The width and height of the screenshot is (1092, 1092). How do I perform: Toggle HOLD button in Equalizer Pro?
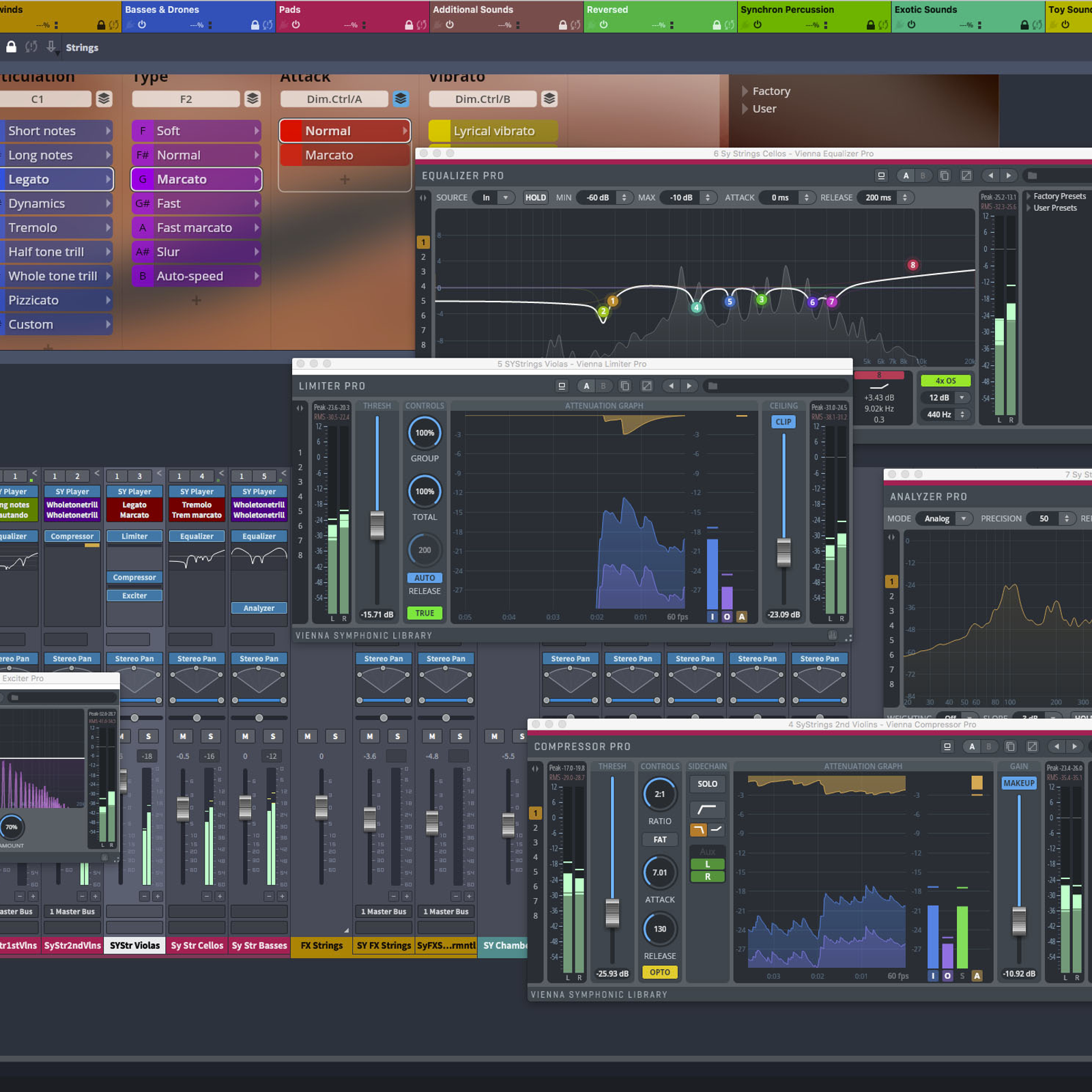click(536, 198)
